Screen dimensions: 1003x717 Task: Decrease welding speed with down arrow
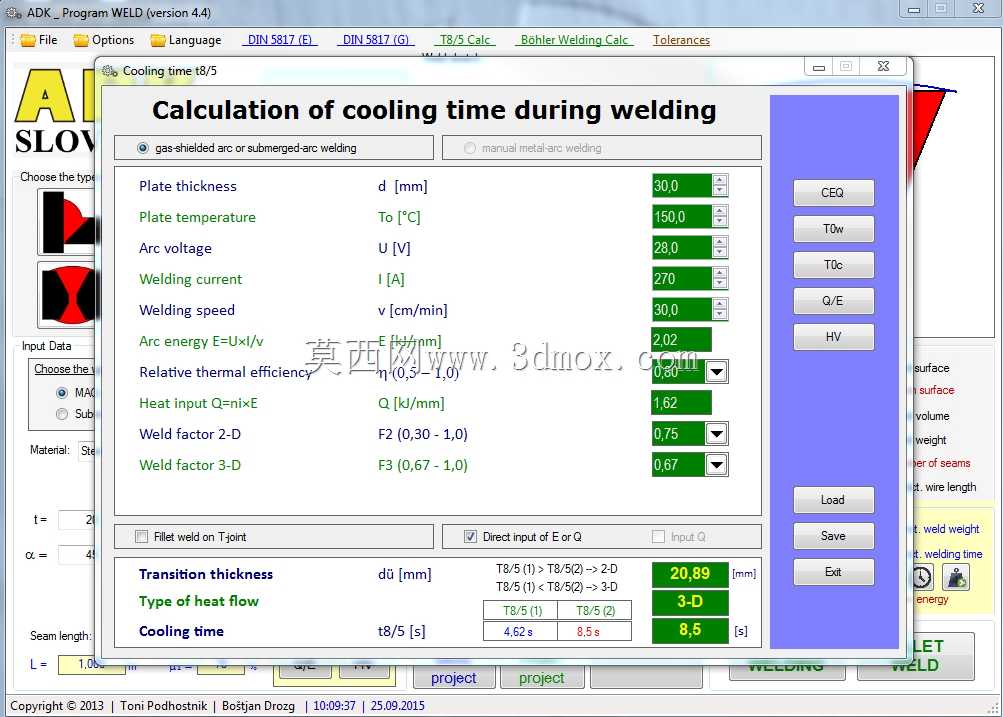[x=720, y=315]
